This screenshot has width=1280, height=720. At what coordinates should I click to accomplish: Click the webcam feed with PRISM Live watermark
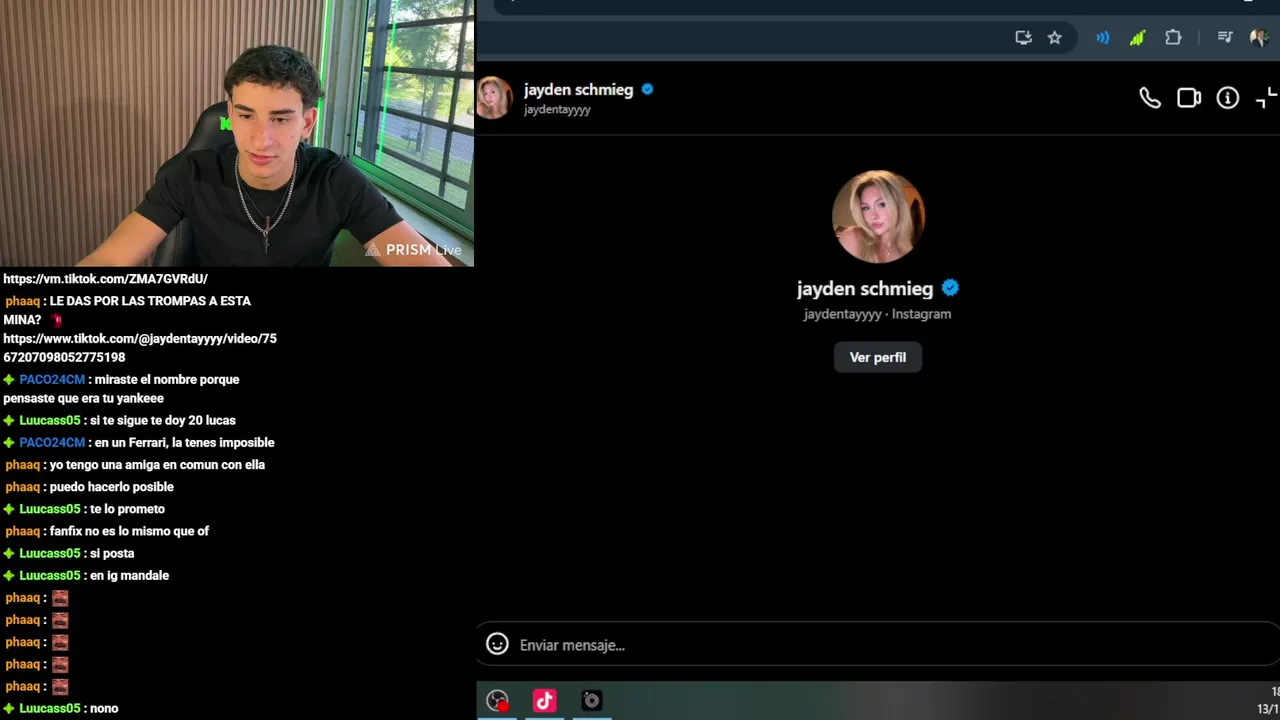pos(237,133)
